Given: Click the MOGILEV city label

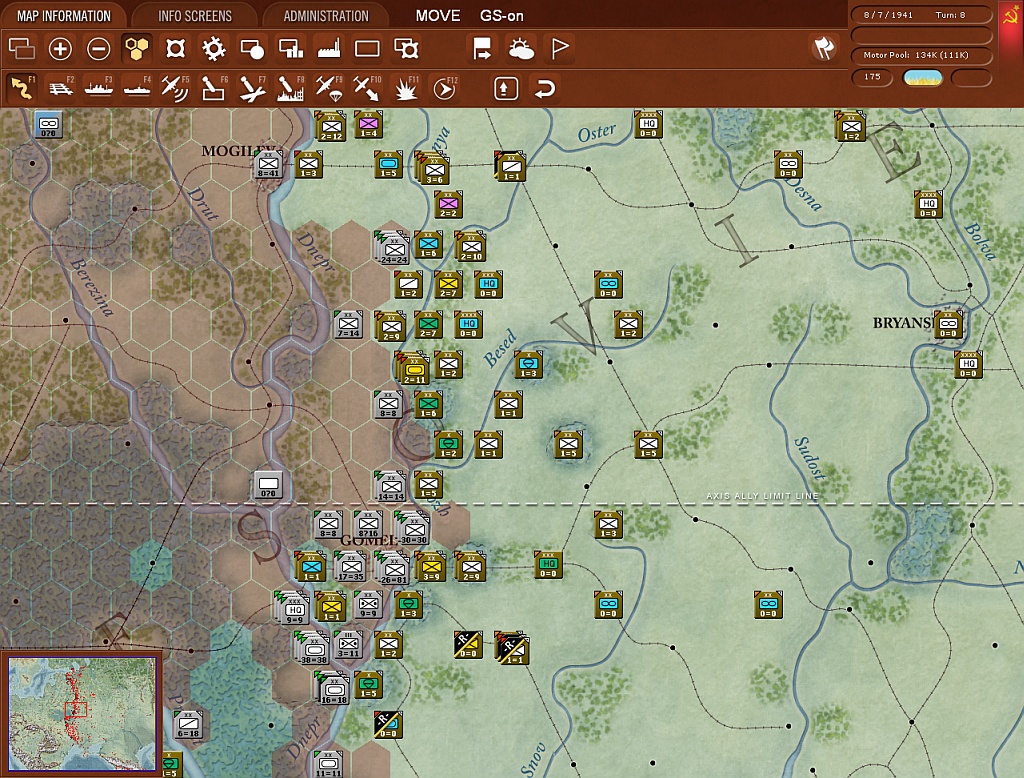Looking at the screenshot, I should 238,151.
